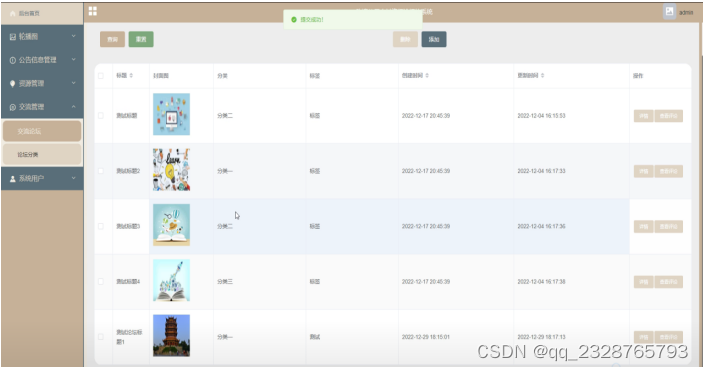
Task: Expand the 系统用户 menu chevron
Action: point(74,178)
